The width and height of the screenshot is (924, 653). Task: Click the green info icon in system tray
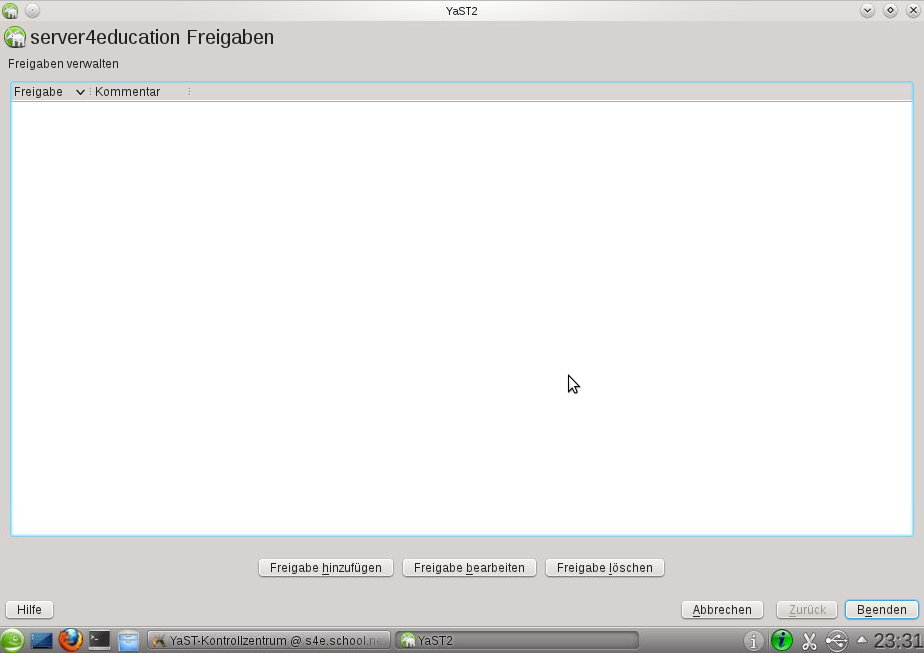click(782, 640)
